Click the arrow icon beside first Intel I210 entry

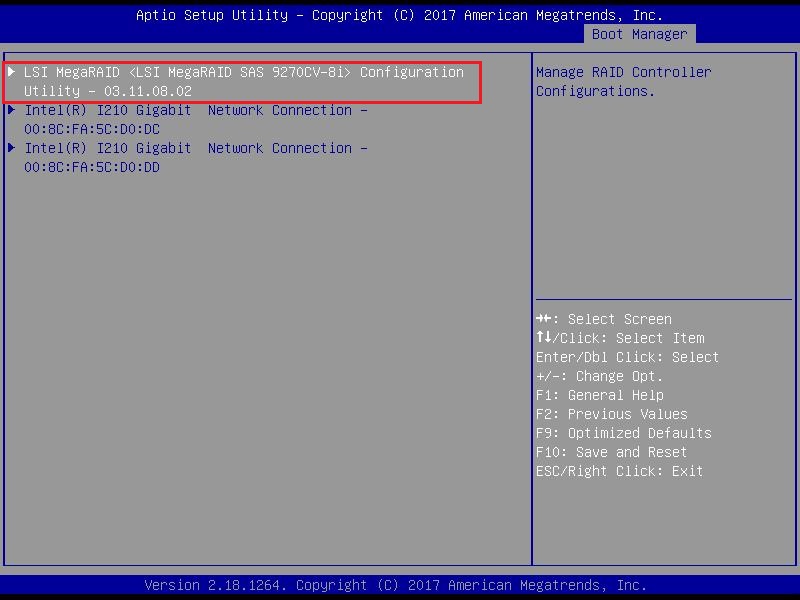[11, 110]
